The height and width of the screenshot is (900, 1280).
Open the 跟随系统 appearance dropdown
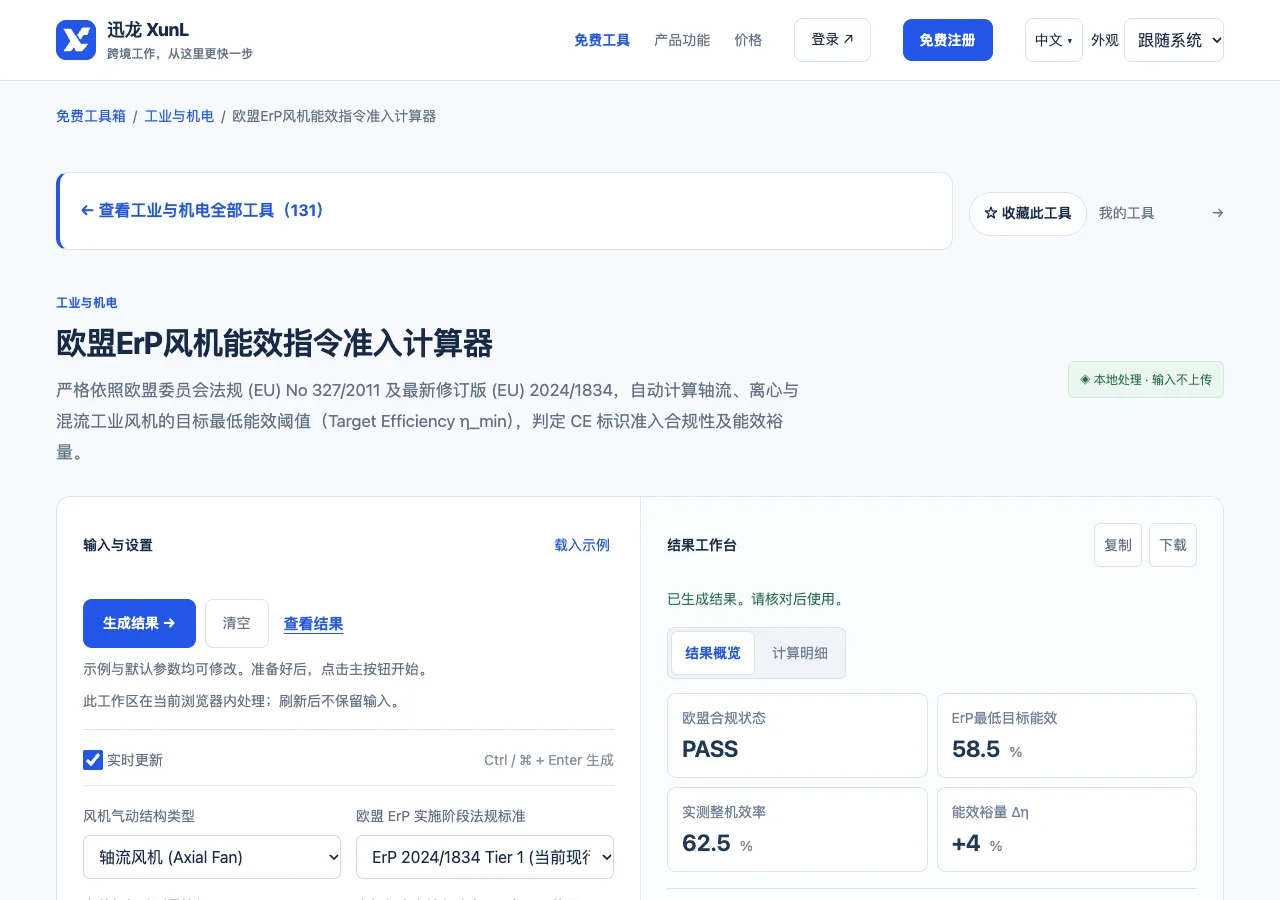pos(1173,40)
